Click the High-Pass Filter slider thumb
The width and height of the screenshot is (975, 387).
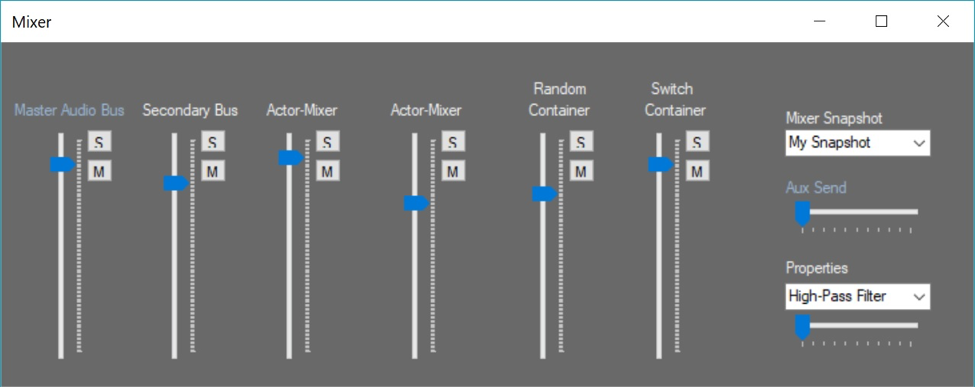tap(803, 327)
